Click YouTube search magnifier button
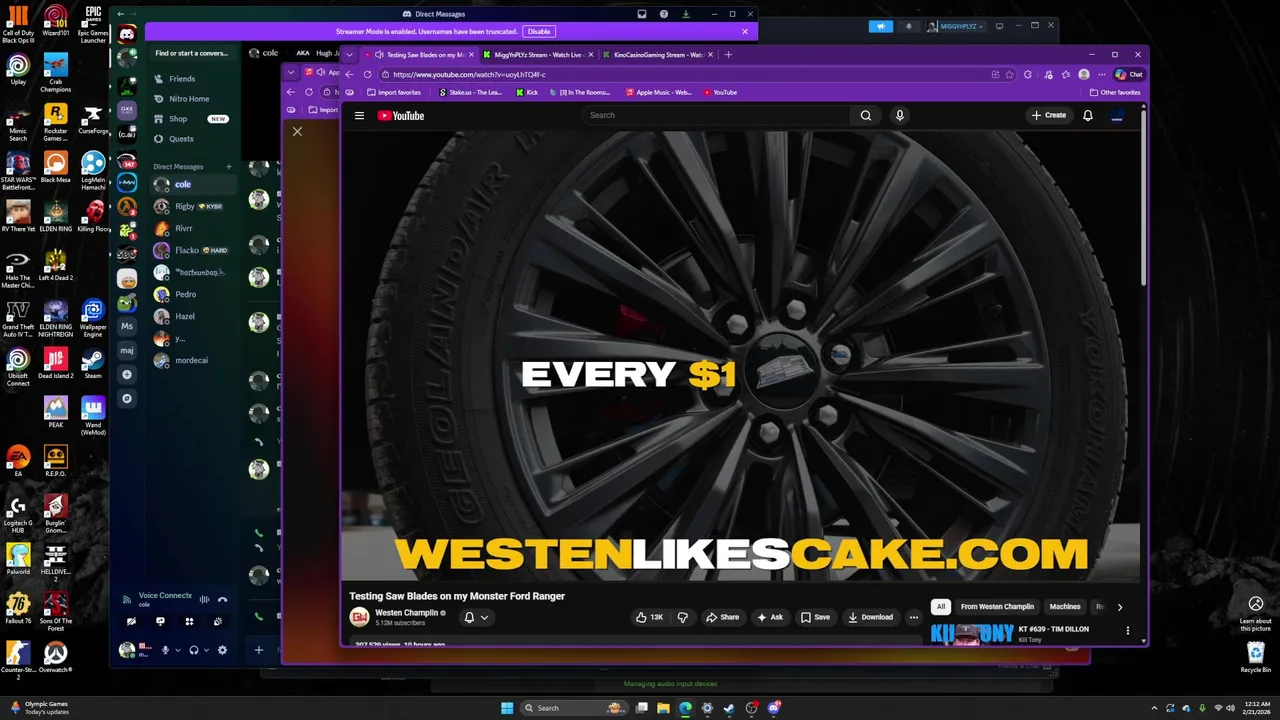The image size is (1280, 720). (x=866, y=115)
